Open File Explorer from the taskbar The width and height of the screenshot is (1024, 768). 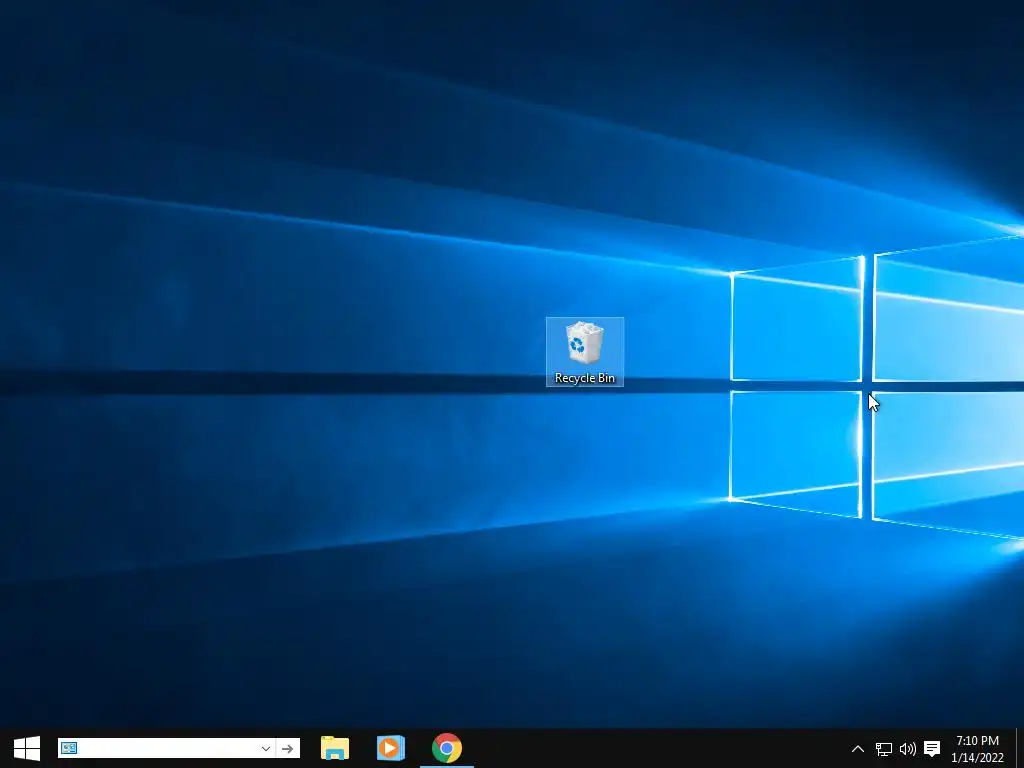pos(335,748)
